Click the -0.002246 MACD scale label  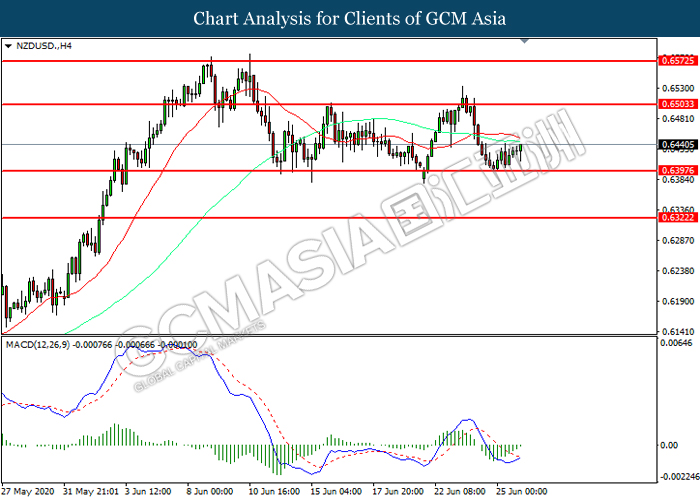679,477
